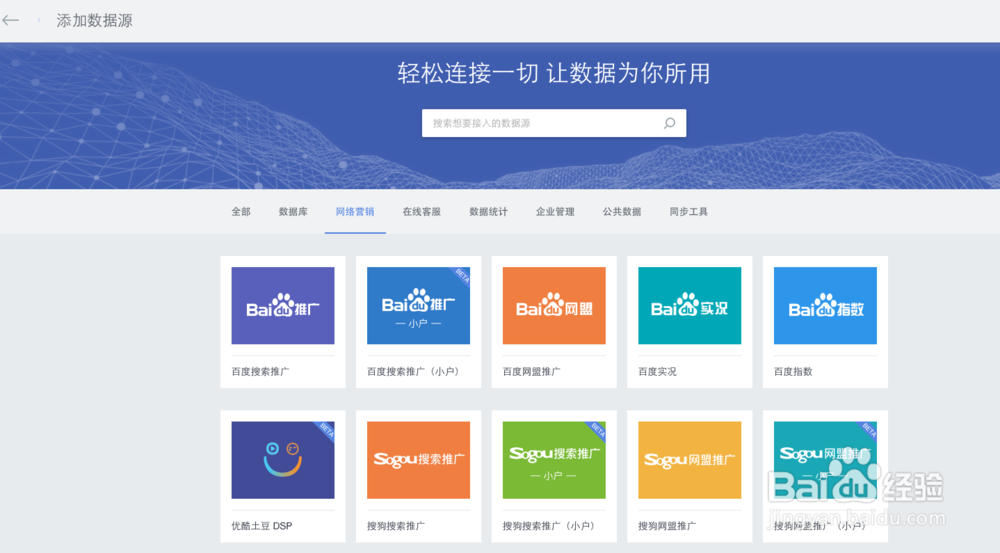Pick the yellow Sogou网盟推广 logo tile
The width and height of the screenshot is (1000, 553).
tap(689, 460)
